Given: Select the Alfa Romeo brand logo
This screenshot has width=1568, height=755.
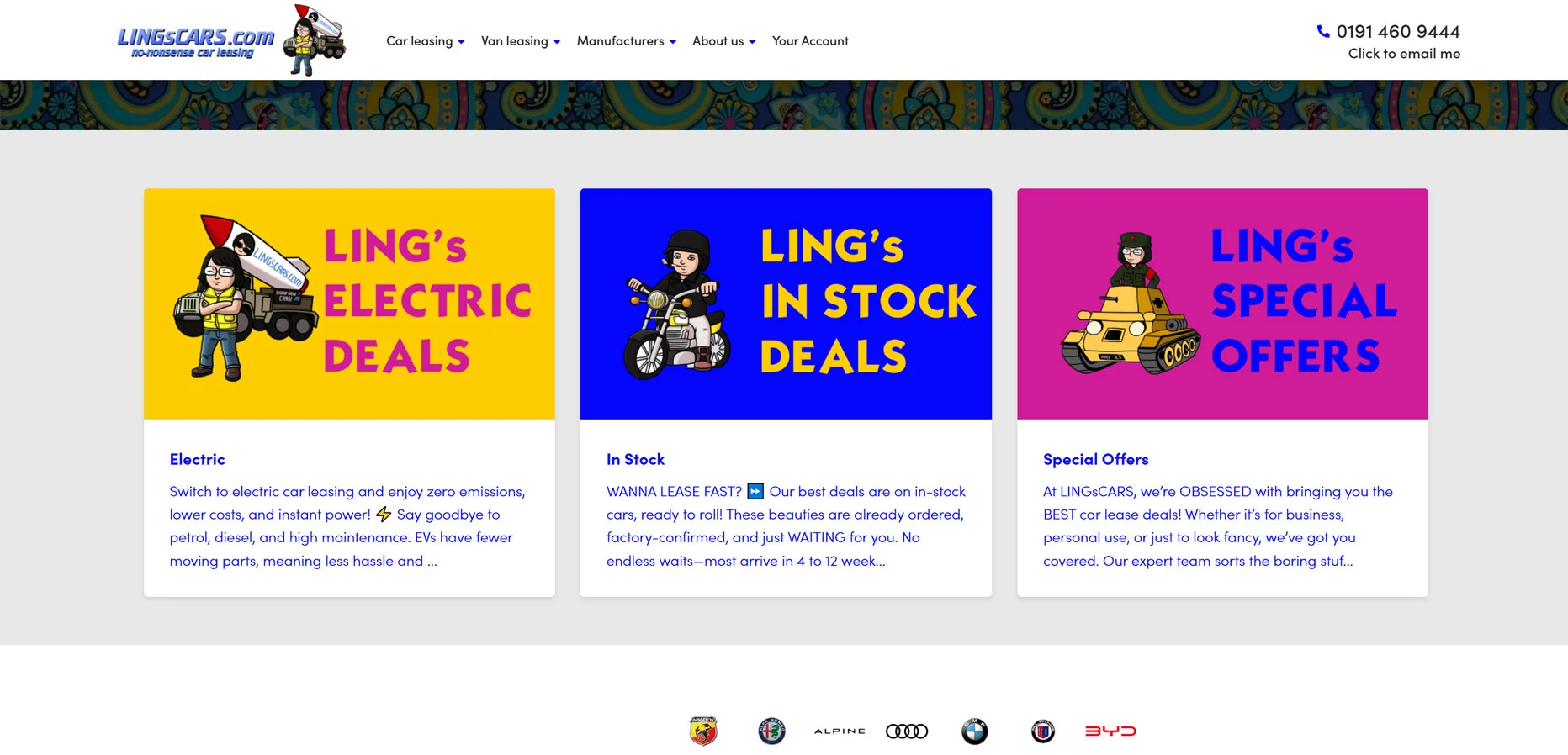Looking at the screenshot, I should tap(771, 731).
